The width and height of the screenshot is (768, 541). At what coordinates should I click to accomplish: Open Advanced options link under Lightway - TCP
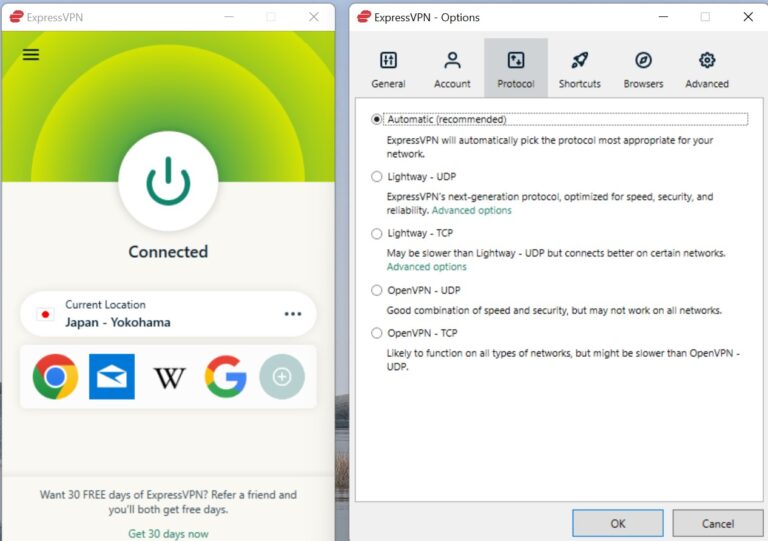point(427,267)
